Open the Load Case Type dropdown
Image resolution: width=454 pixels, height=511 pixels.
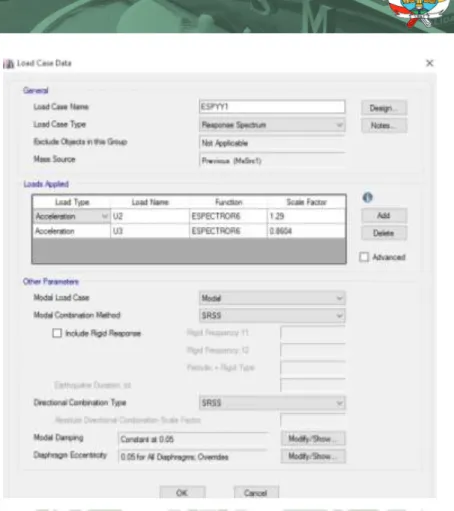coord(272,125)
